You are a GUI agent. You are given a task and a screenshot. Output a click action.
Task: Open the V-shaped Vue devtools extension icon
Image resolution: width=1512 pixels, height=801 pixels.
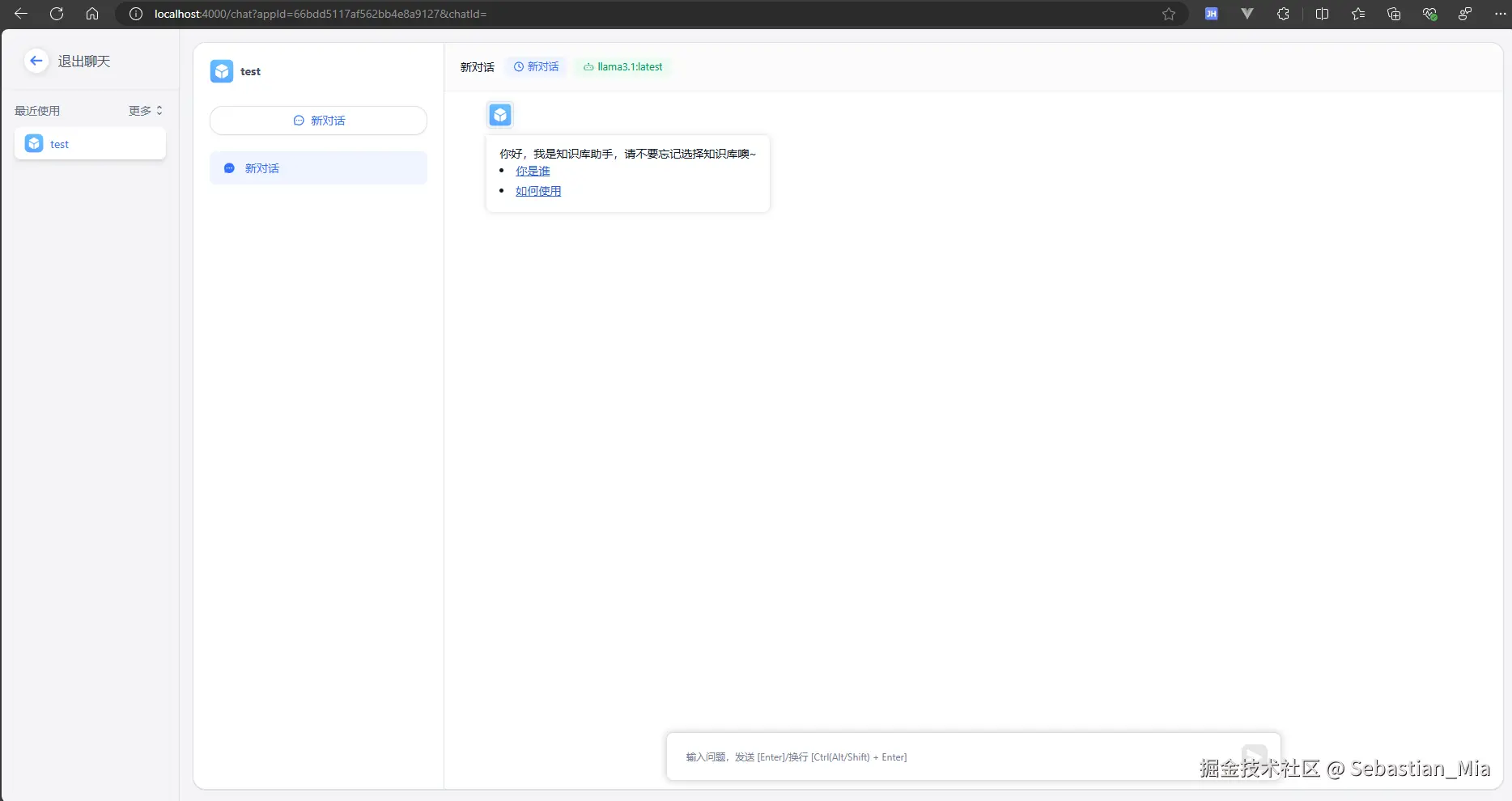[x=1247, y=14]
